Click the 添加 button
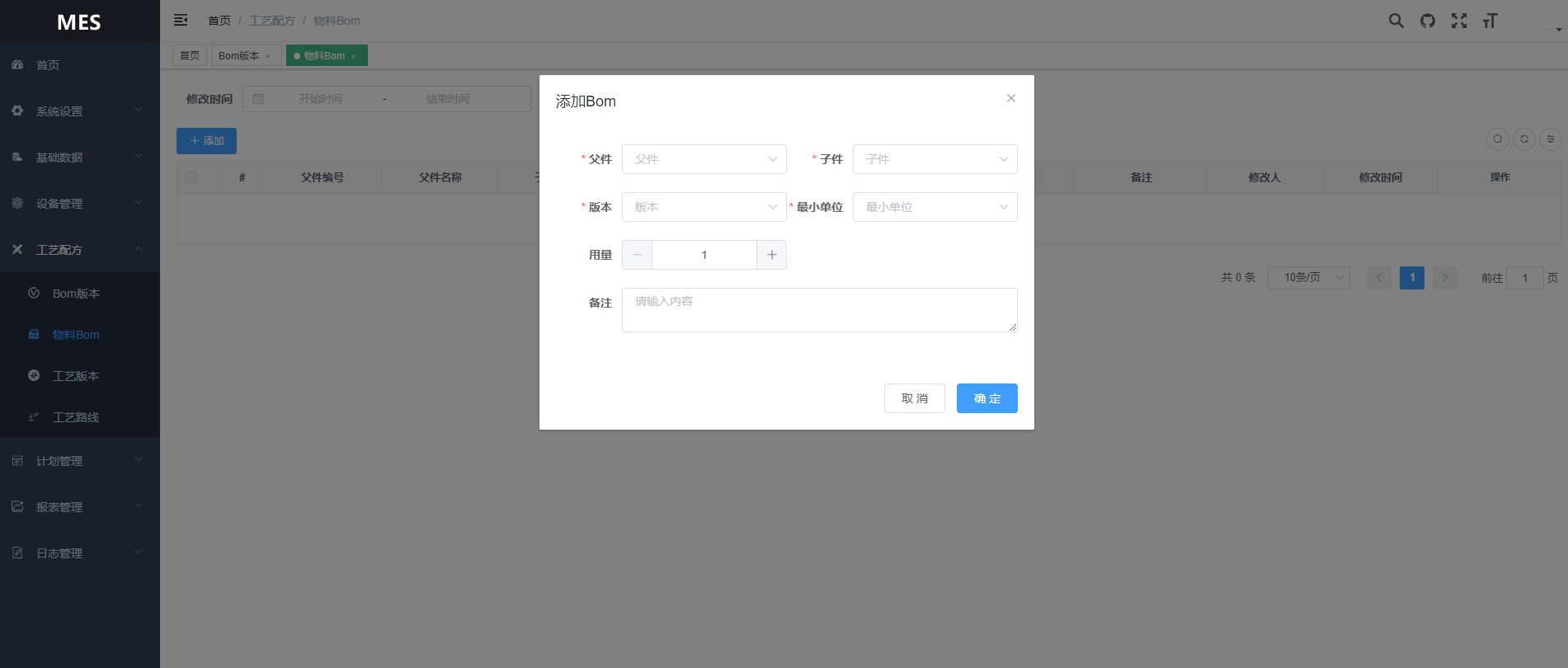The width and height of the screenshot is (1568, 668). pyautogui.click(x=206, y=141)
